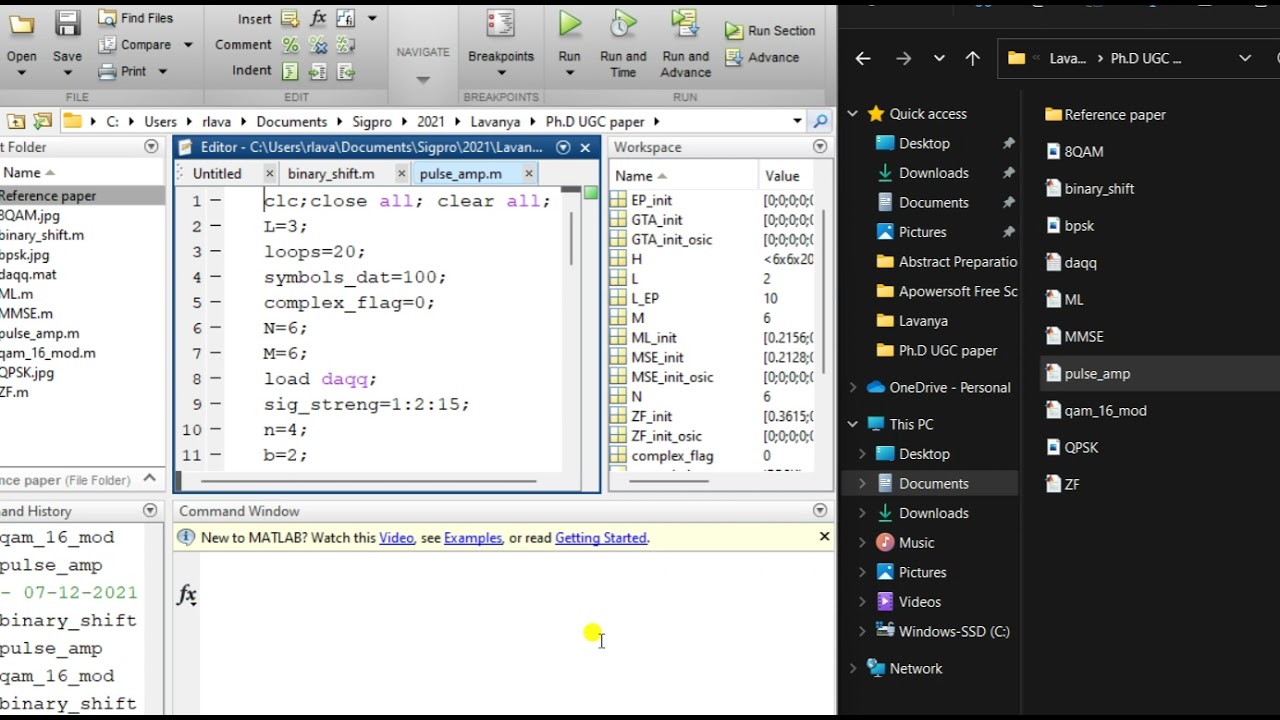Screen dimensions: 1280x720
Task: Open the Compare dropdown arrow
Action: [x=187, y=45]
